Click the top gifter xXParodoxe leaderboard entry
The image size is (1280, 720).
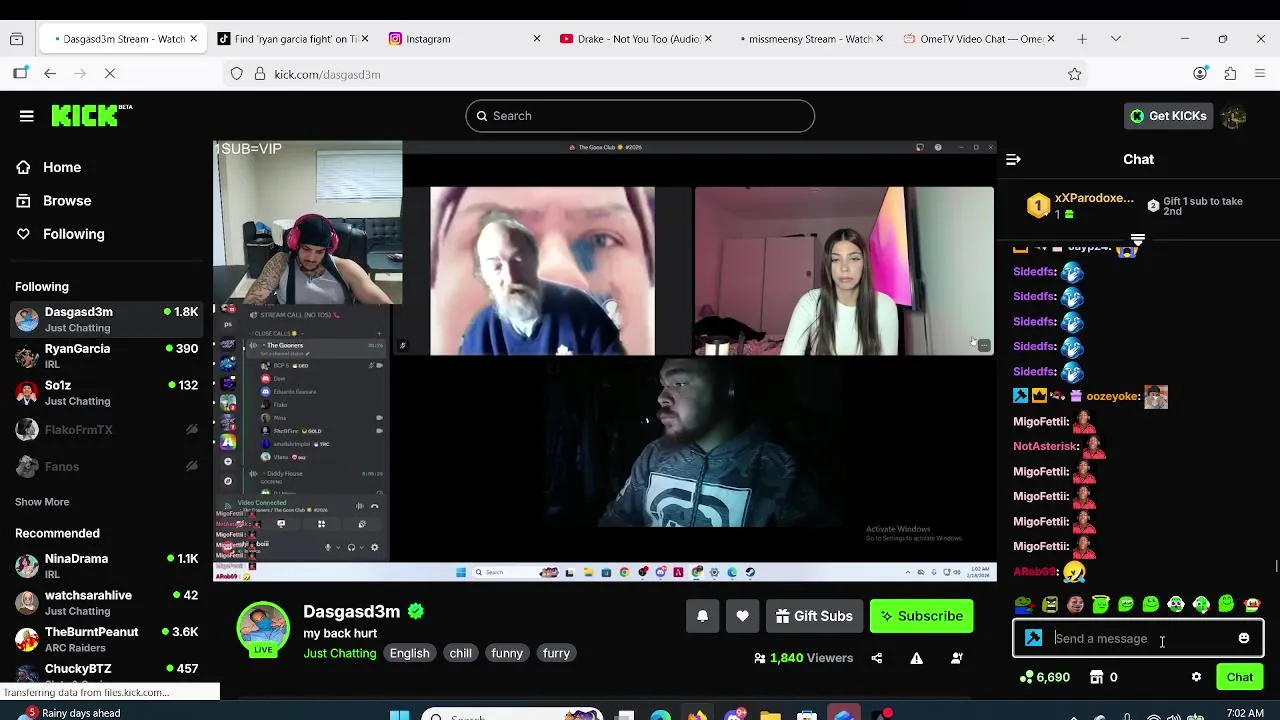[x=1081, y=206]
